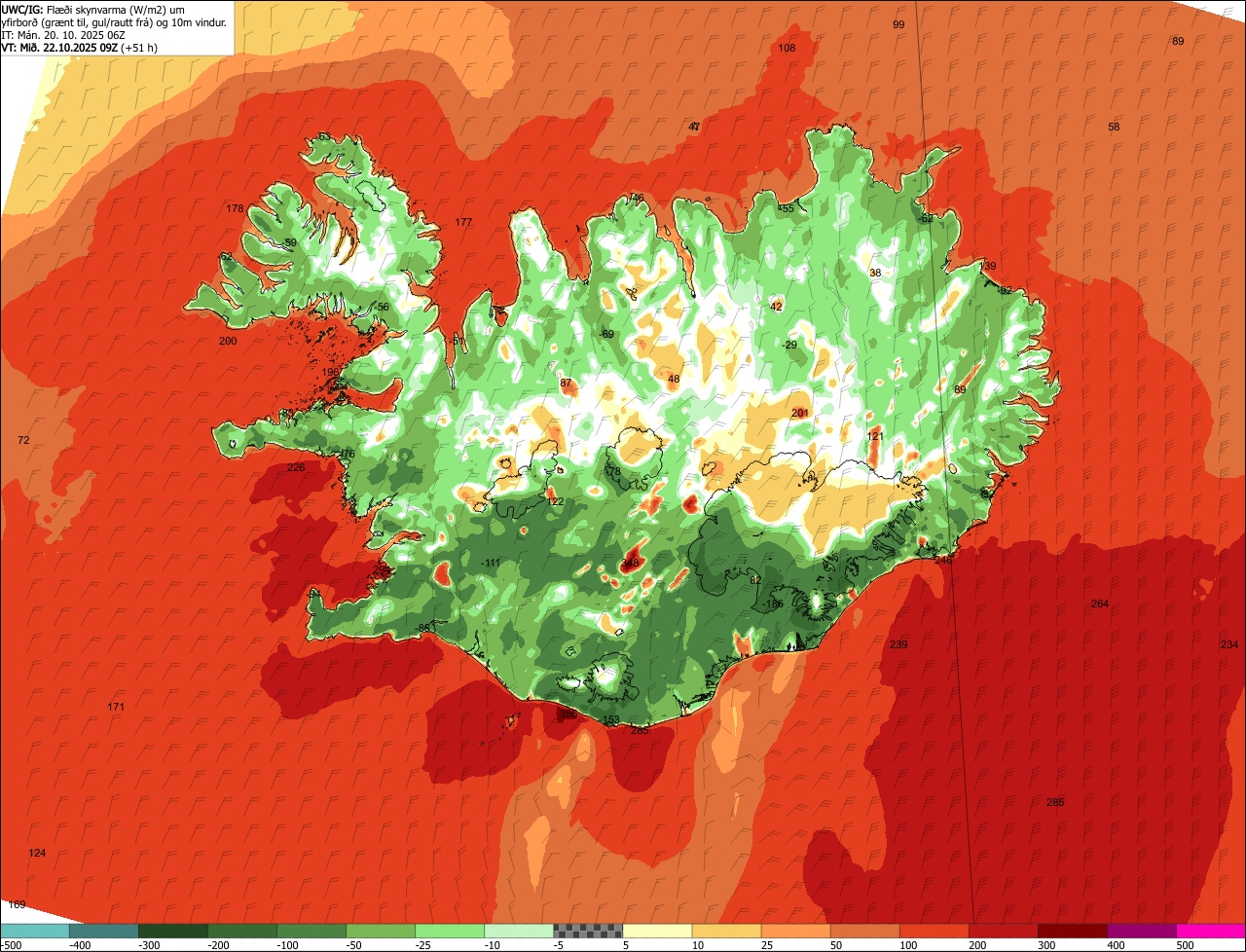Click the value 246 near the southeast coast
The image size is (1246, 952).
pyautogui.click(x=942, y=560)
